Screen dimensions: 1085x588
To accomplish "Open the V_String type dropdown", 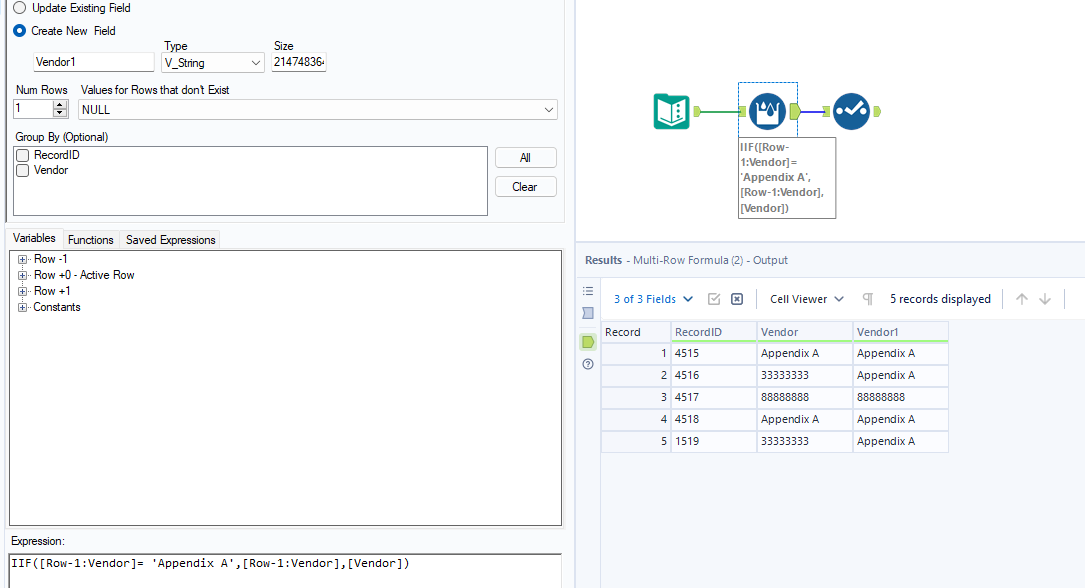I will pos(212,62).
